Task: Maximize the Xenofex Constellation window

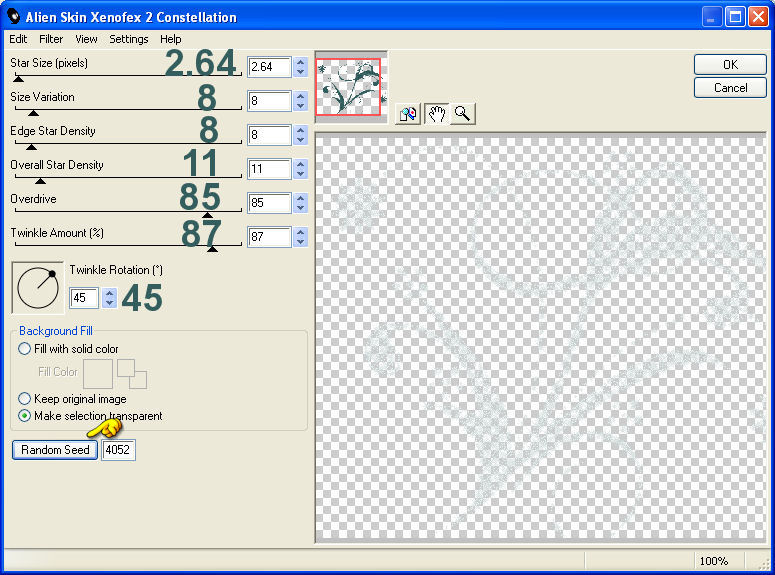Action: [x=735, y=17]
